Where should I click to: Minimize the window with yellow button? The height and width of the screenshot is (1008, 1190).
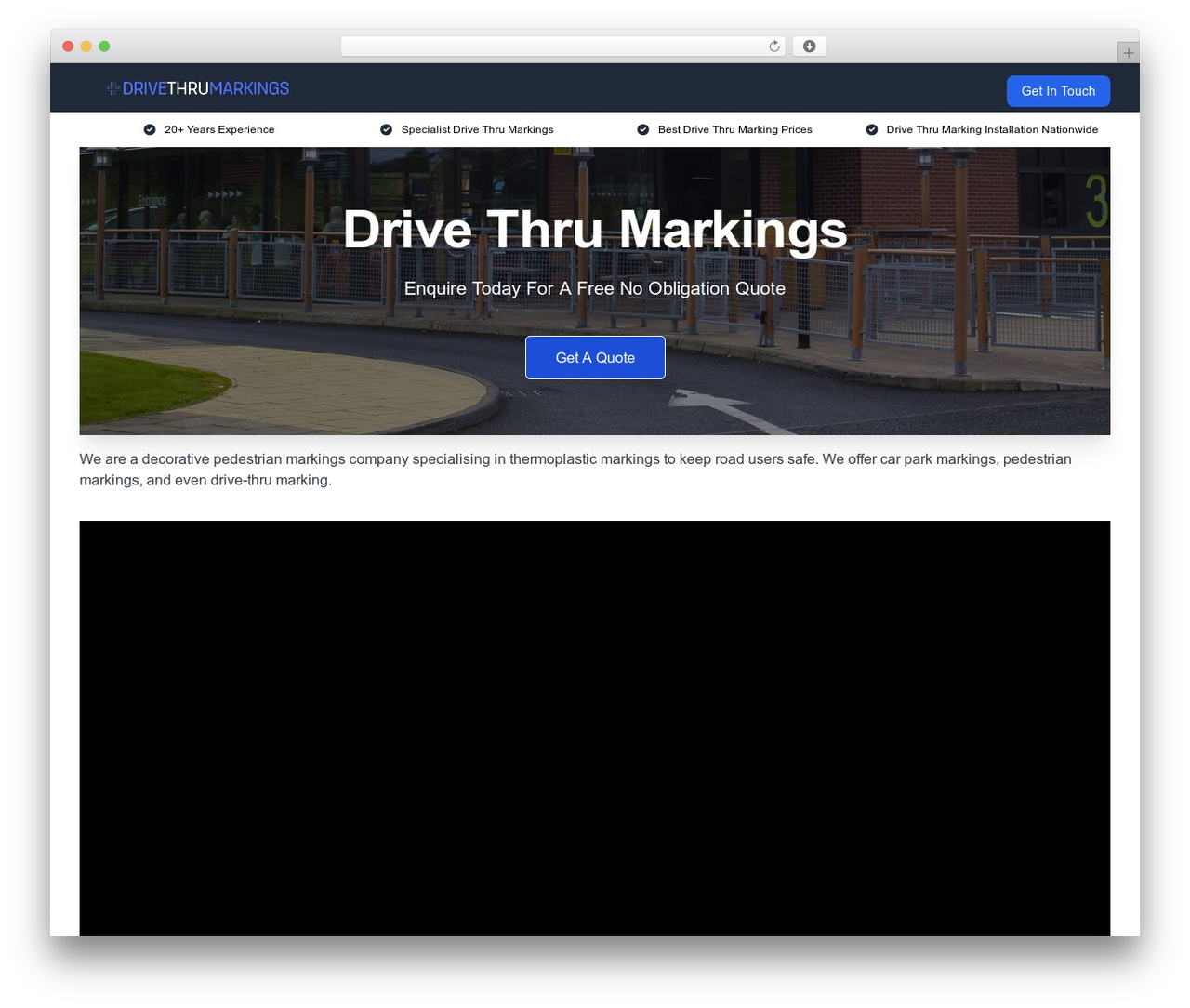86,46
